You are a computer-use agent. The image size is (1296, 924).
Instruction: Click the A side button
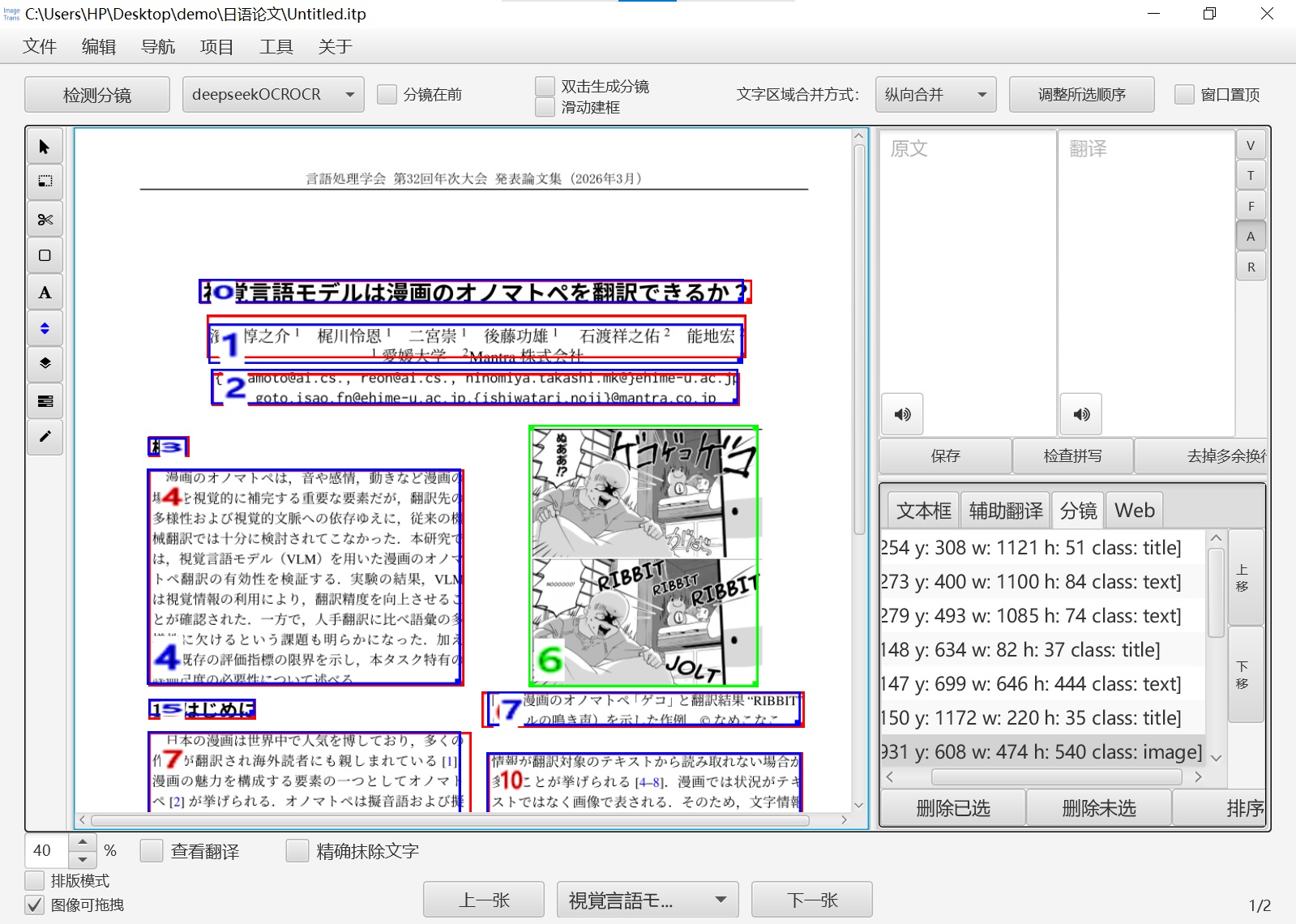1251,236
